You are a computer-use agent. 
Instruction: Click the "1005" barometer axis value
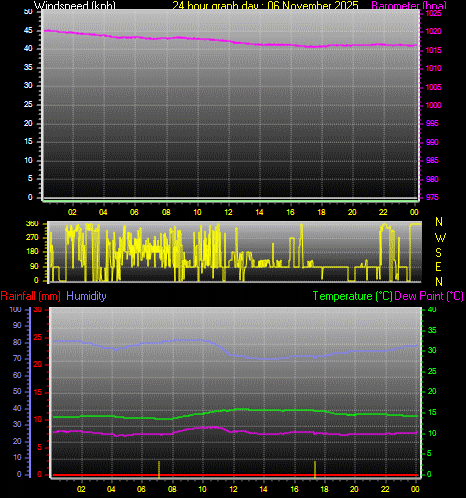[x=434, y=87]
